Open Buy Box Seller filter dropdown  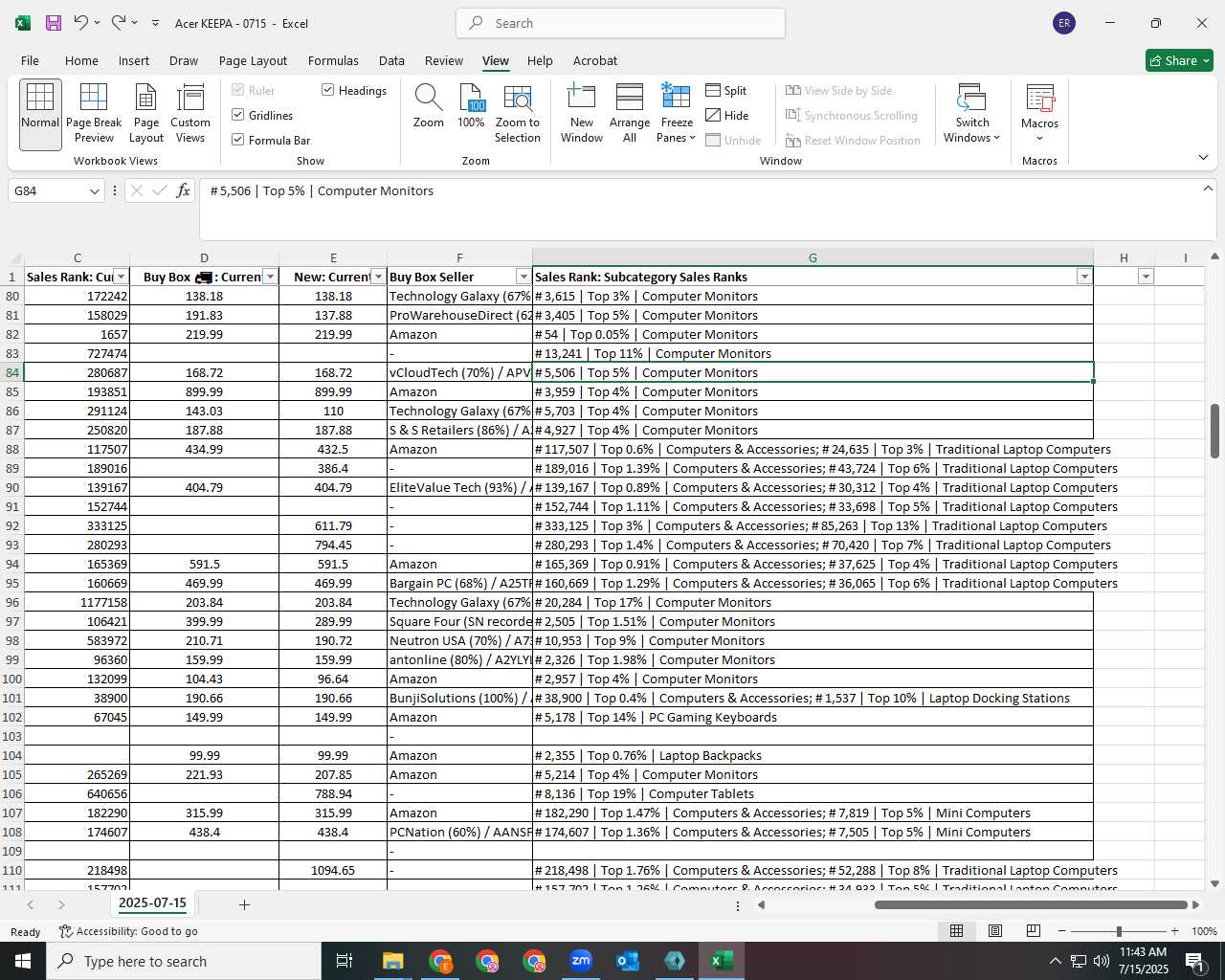[x=523, y=277]
